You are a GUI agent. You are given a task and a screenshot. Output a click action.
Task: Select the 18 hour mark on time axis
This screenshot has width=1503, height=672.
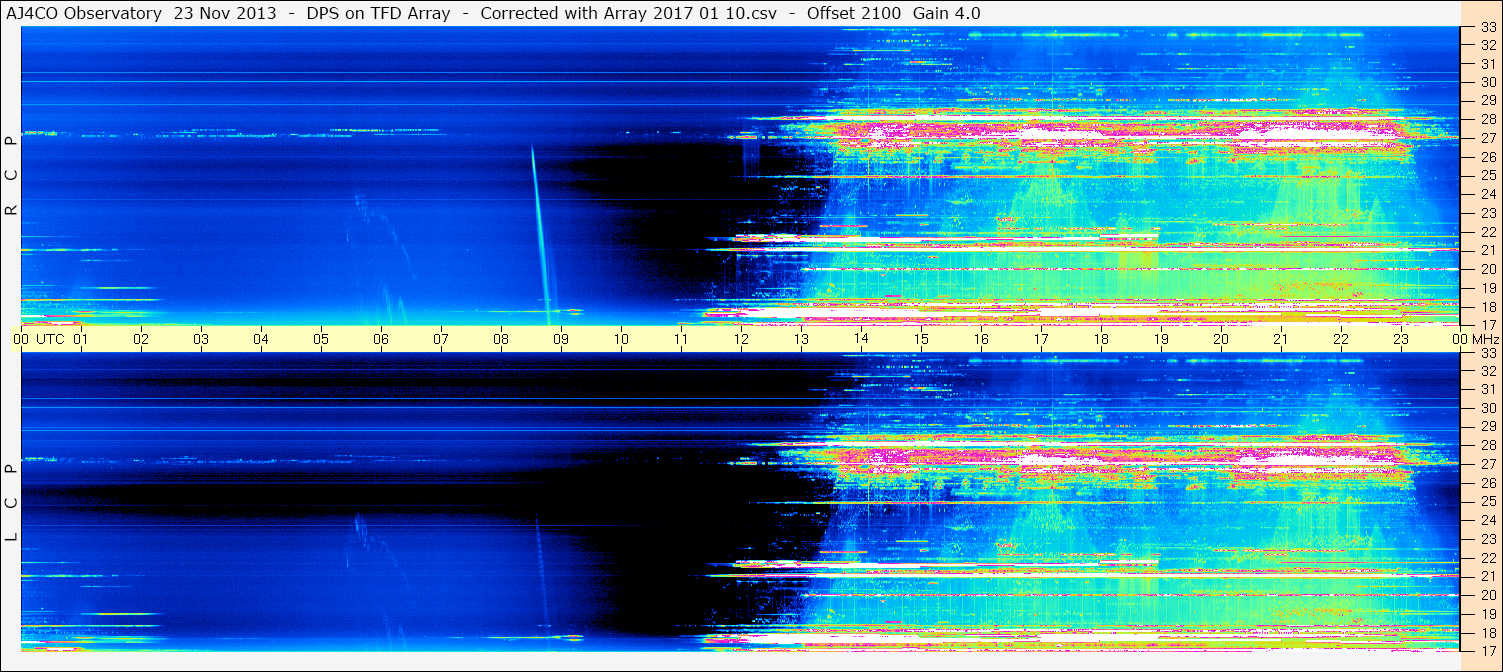[1101, 339]
